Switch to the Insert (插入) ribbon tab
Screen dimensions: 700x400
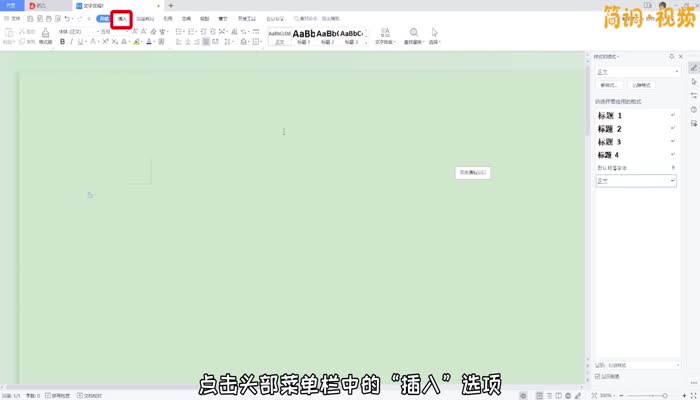pyautogui.click(x=122, y=19)
